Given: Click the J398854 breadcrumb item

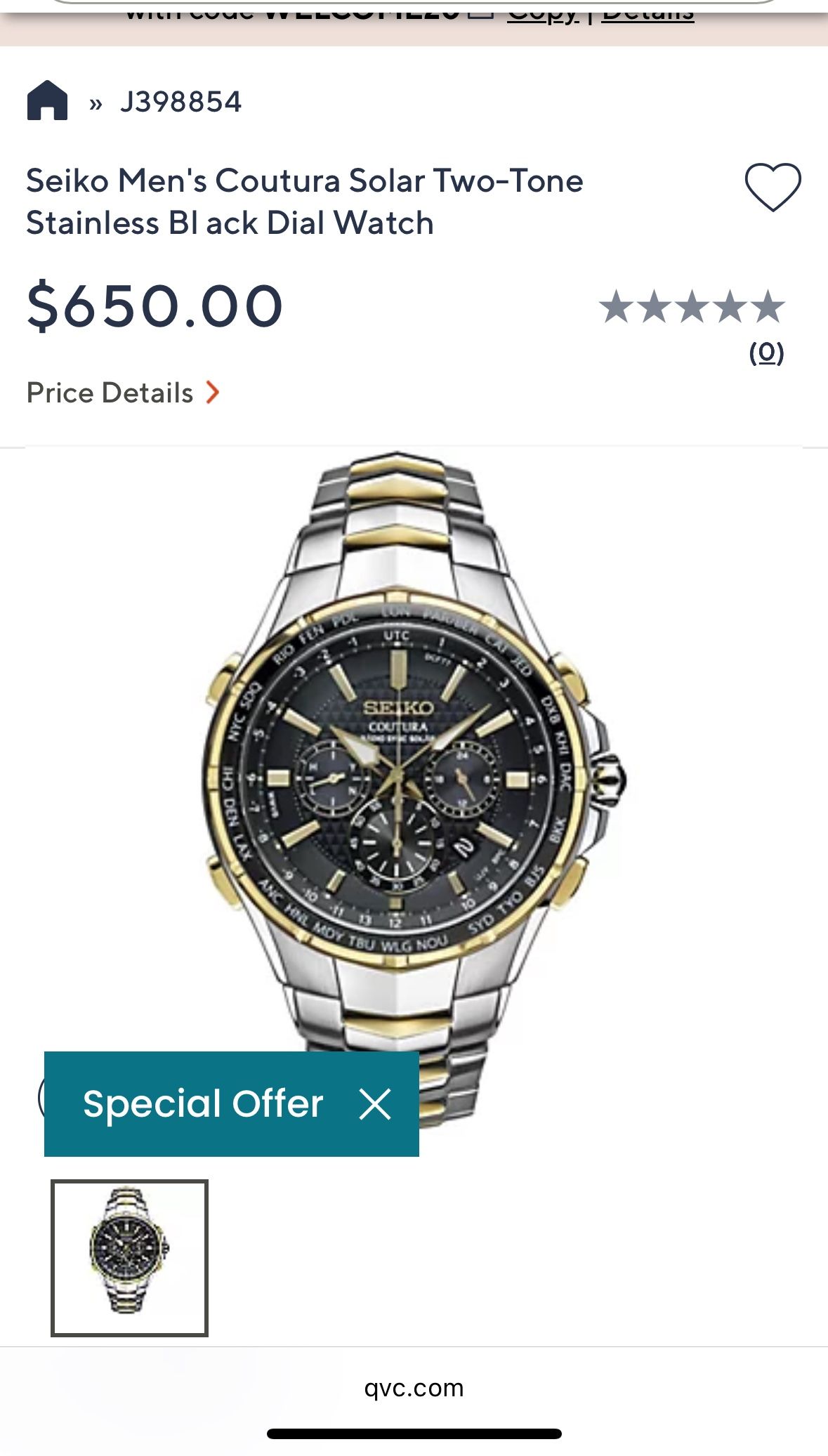Looking at the screenshot, I should 180,102.
